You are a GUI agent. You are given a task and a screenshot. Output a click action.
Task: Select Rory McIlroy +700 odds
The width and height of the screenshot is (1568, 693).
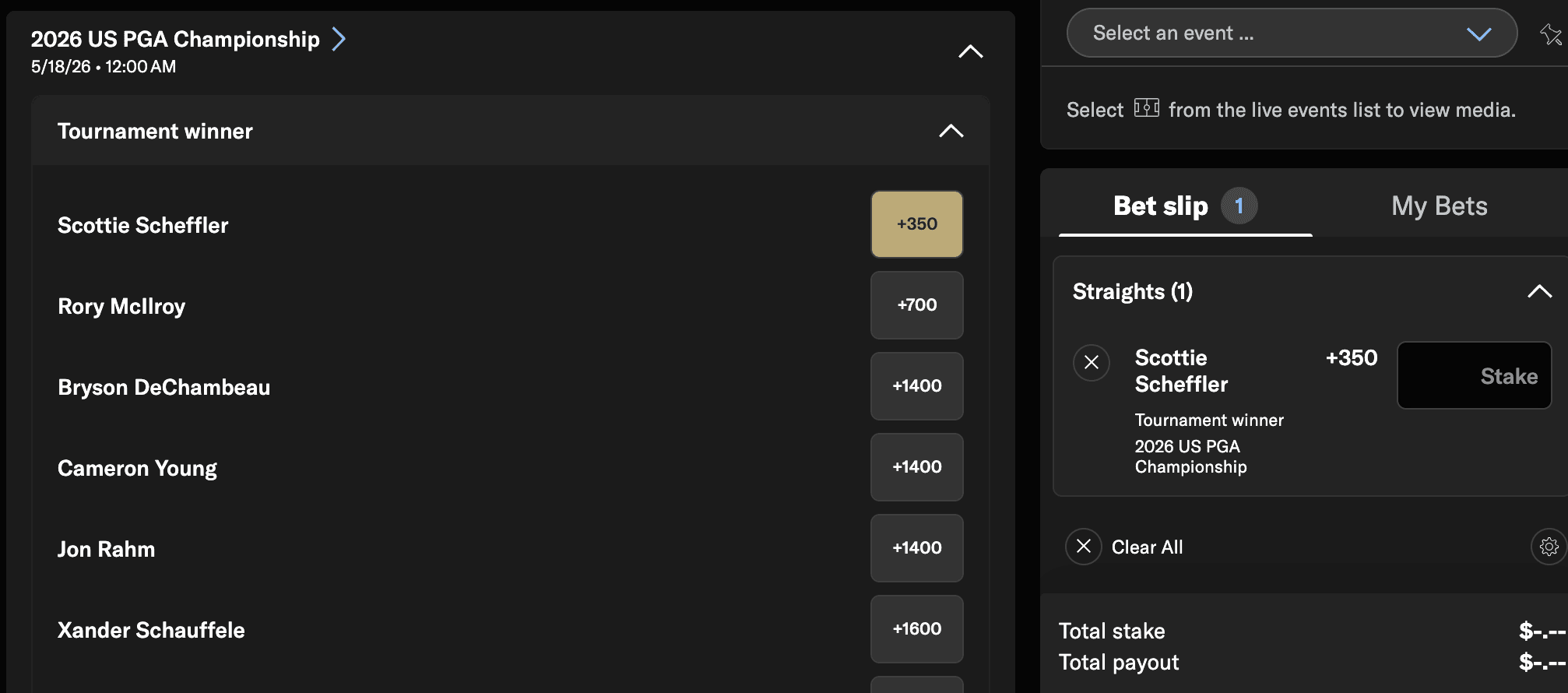[x=917, y=305]
